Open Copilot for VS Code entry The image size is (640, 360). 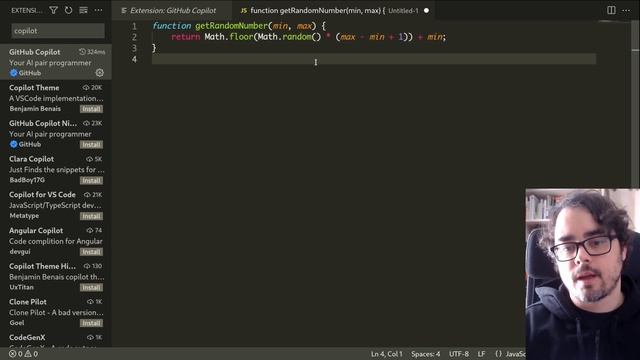pos(56,205)
